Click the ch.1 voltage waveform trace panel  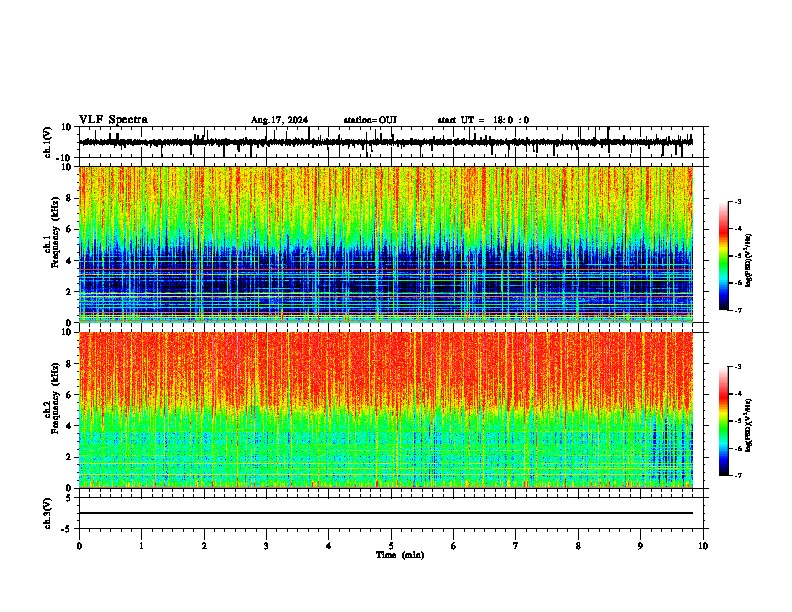pyautogui.click(x=391, y=142)
